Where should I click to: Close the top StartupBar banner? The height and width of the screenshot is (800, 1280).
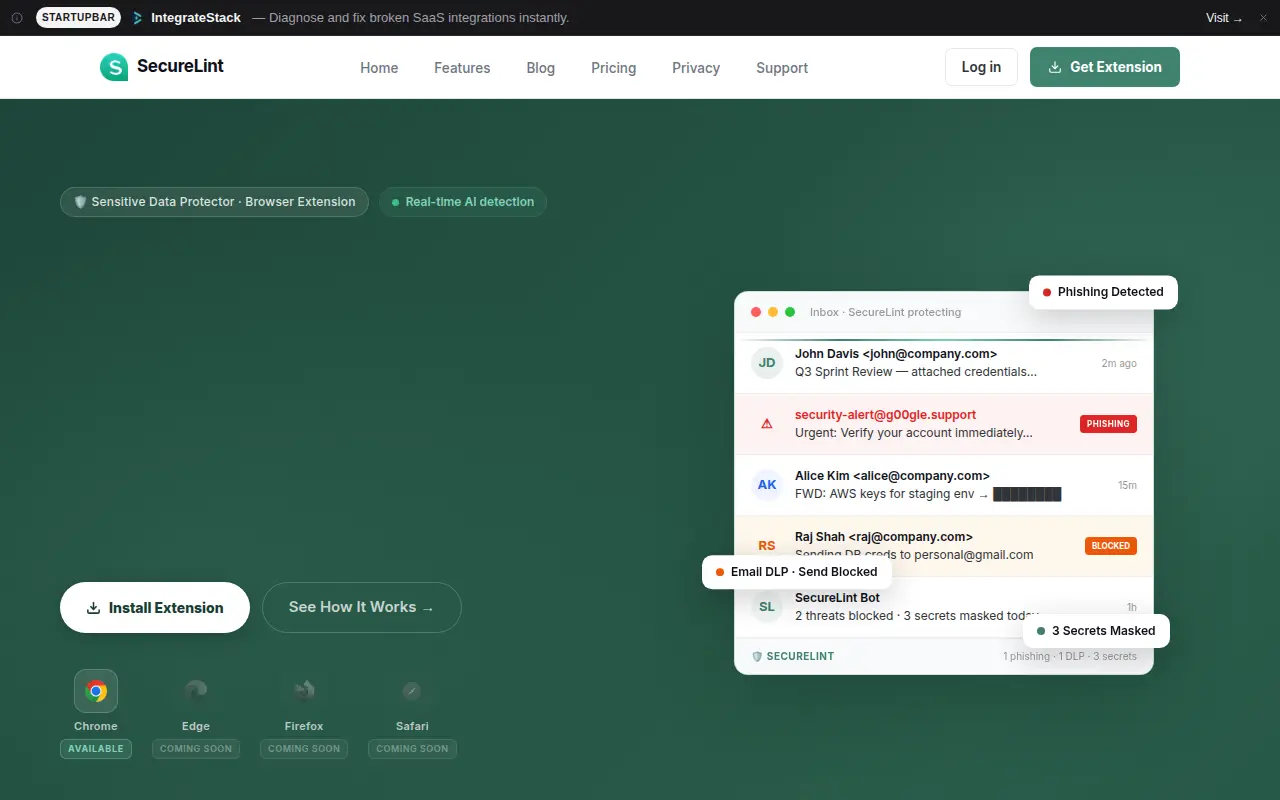coord(1263,18)
